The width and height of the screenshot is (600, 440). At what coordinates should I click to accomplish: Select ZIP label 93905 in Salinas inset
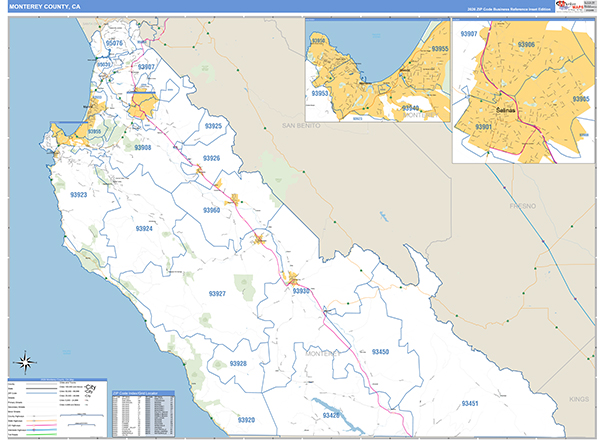tap(581, 99)
